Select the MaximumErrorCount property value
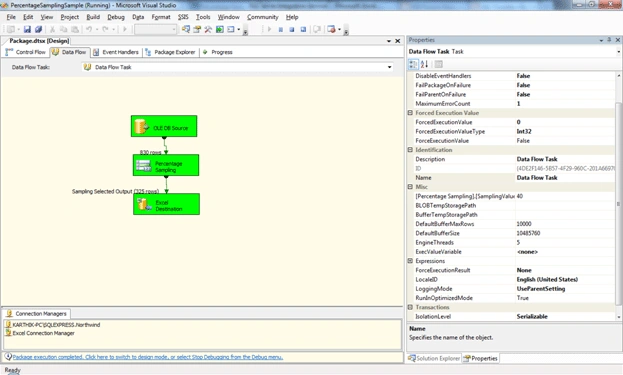This screenshot has width=623, height=375. click(565, 104)
